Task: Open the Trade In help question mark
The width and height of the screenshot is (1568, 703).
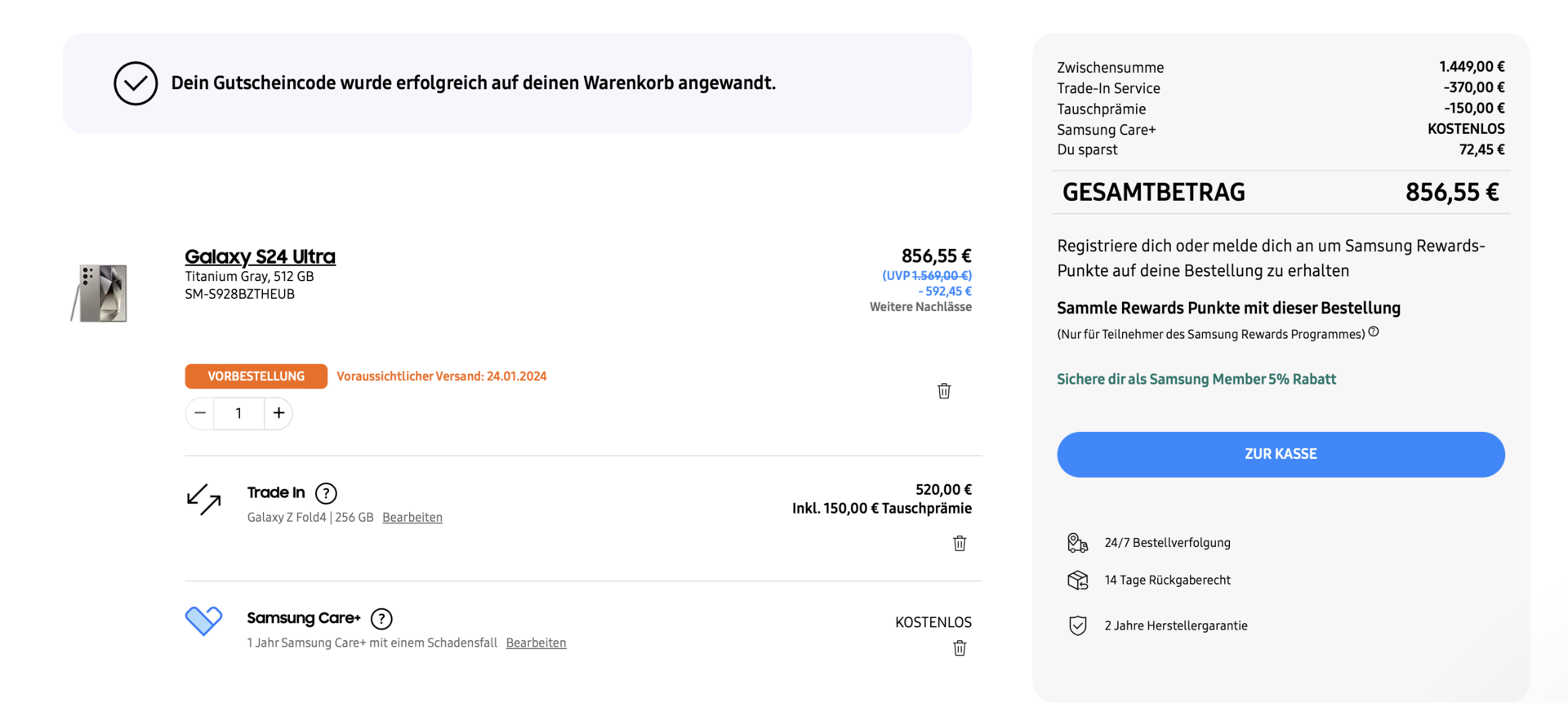Action: (x=326, y=493)
